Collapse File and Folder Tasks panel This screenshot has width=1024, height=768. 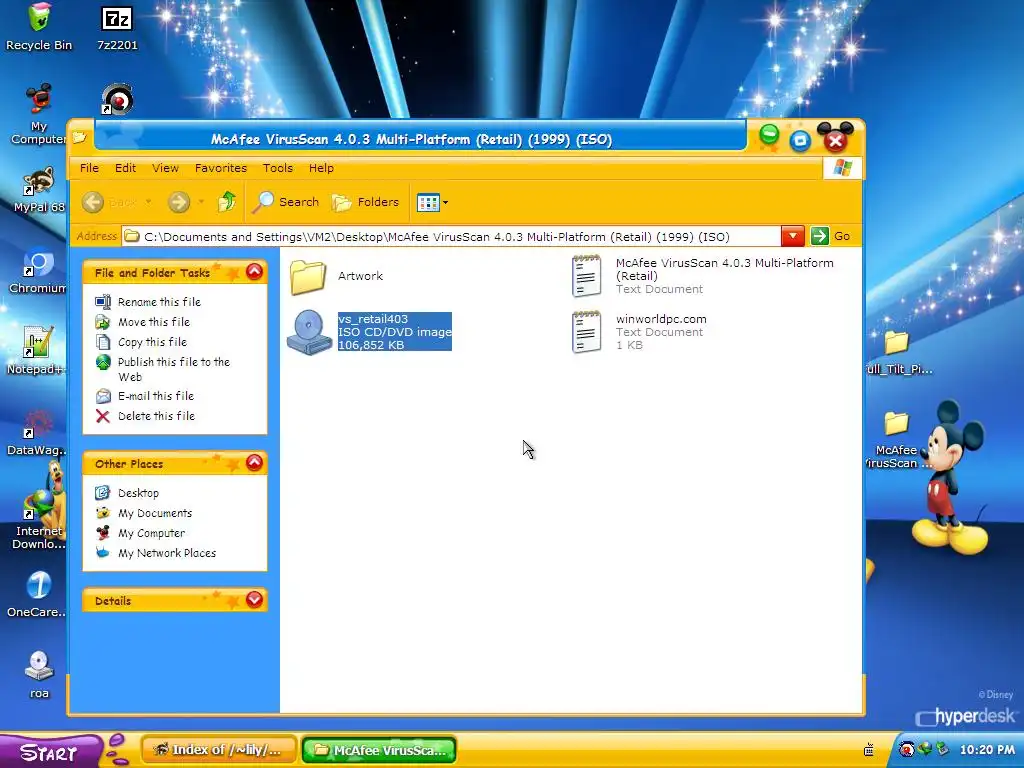254,272
